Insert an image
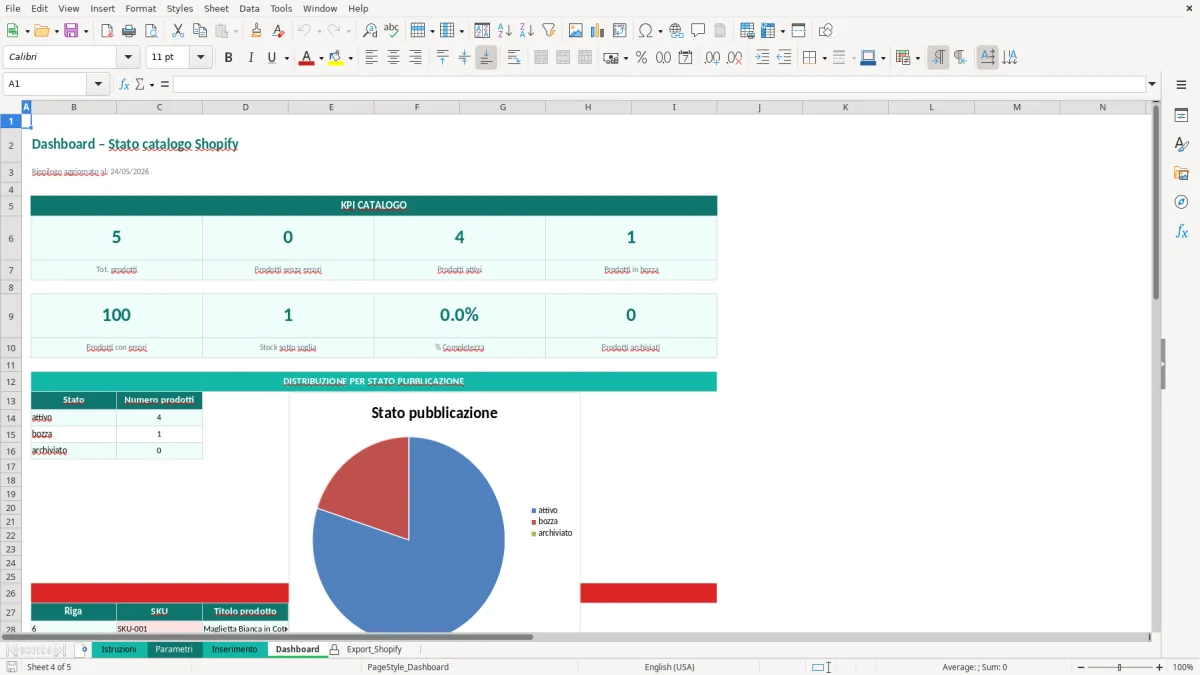This screenshot has width=1200, height=675. pos(576,31)
